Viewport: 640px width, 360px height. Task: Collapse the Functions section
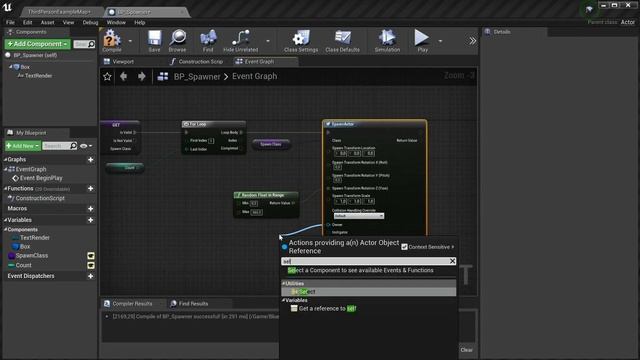coord(6,189)
